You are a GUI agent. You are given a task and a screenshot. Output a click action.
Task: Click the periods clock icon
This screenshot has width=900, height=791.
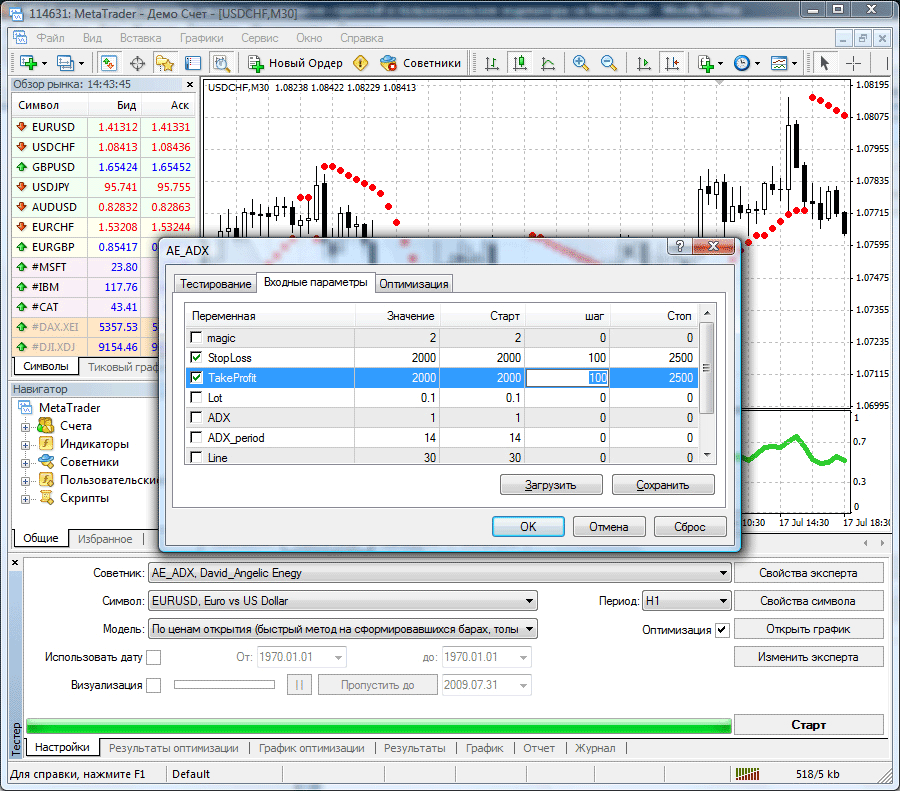click(x=742, y=63)
